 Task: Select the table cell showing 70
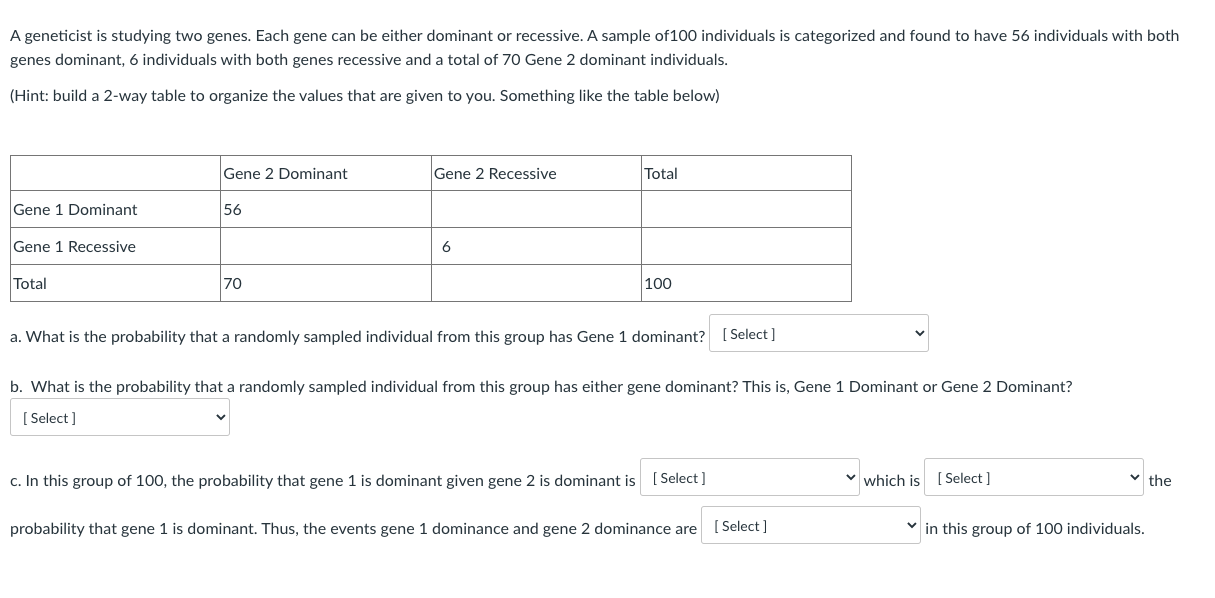point(326,283)
